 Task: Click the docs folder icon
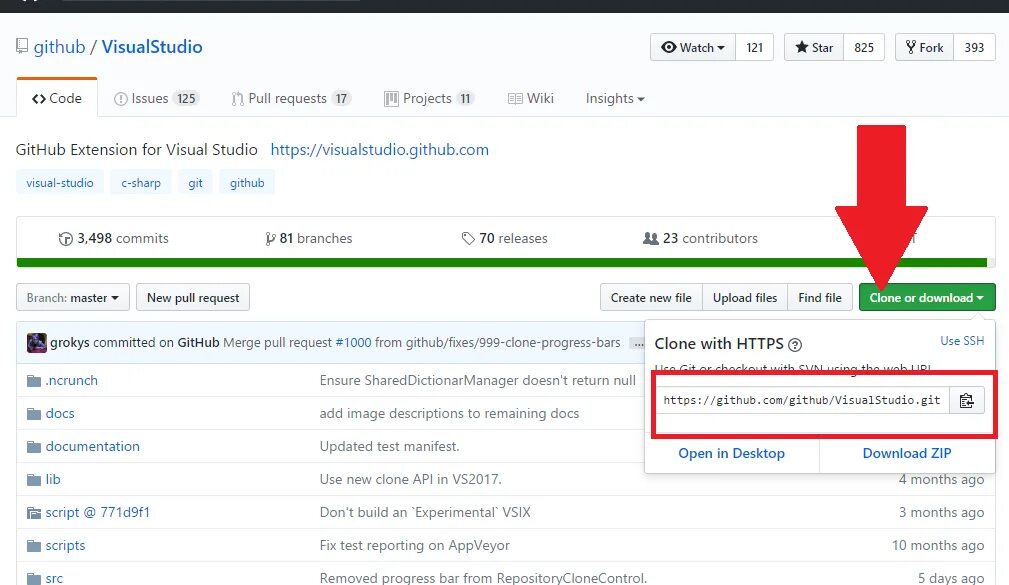coord(33,414)
